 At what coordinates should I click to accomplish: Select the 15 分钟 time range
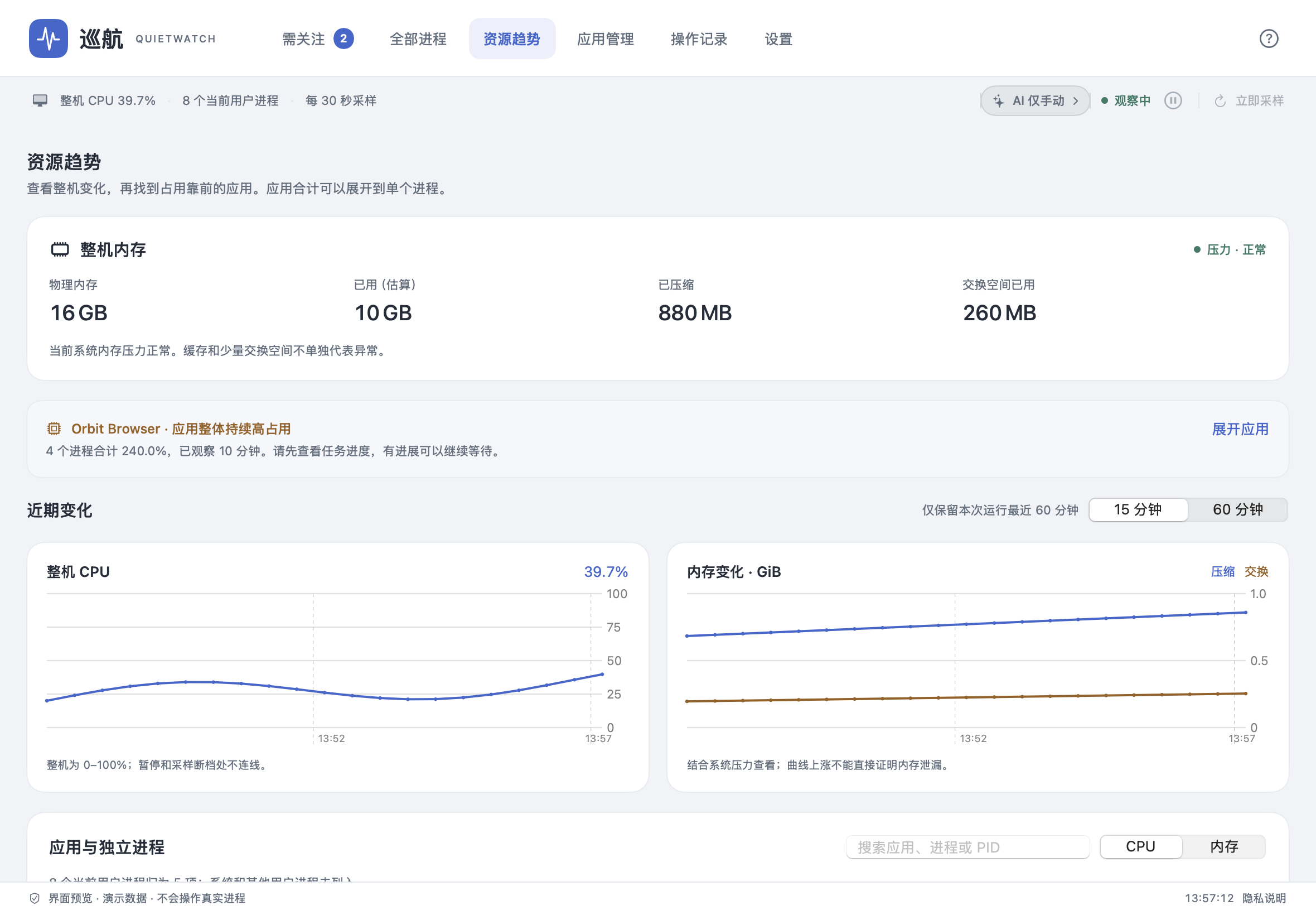1138,510
